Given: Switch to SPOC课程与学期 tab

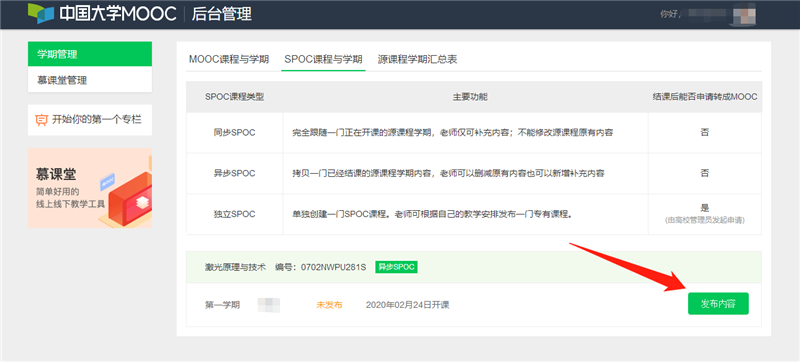Looking at the screenshot, I should (323, 59).
